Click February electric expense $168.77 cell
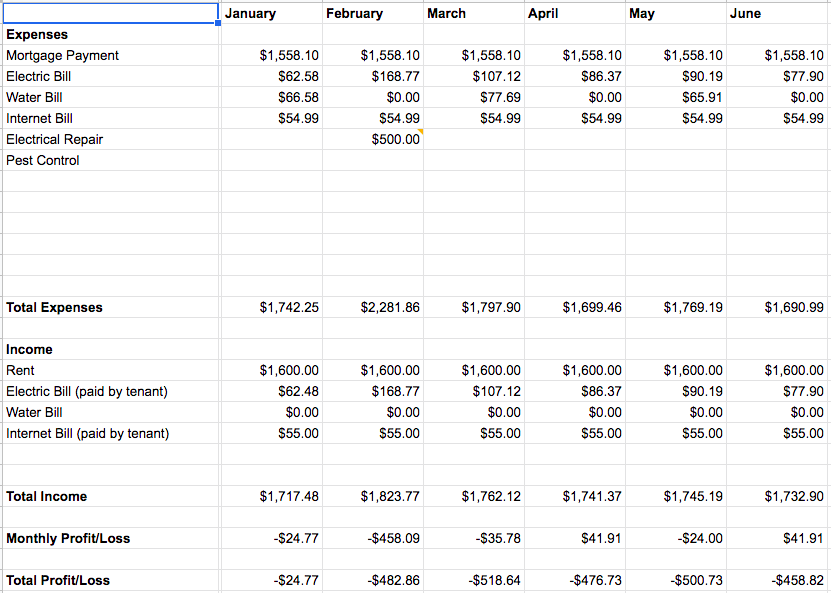 click(x=373, y=76)
